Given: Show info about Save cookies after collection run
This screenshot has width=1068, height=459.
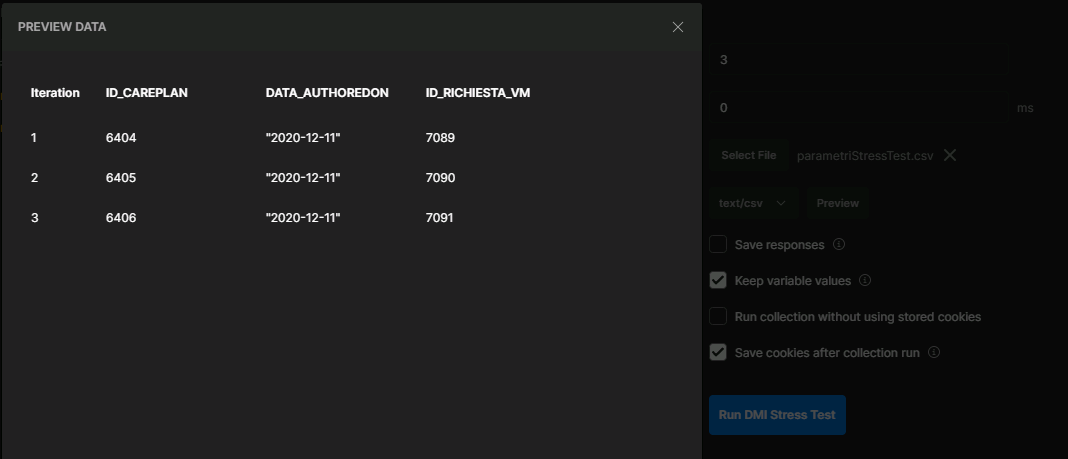Looking at the screenshot, I should tap(934, 352).
